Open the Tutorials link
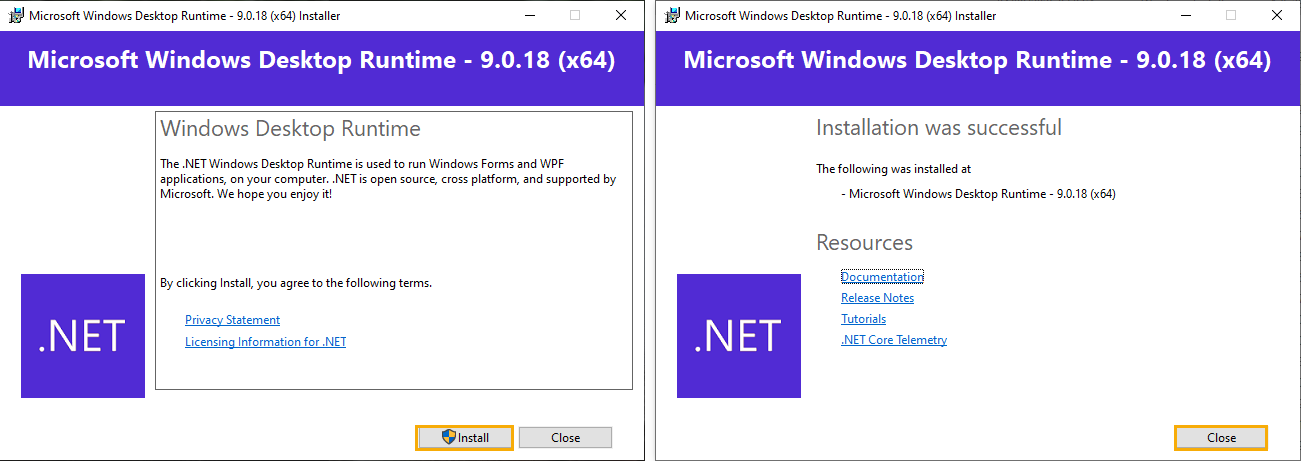Screen dimensions: 1301x461 coord(863,319)
